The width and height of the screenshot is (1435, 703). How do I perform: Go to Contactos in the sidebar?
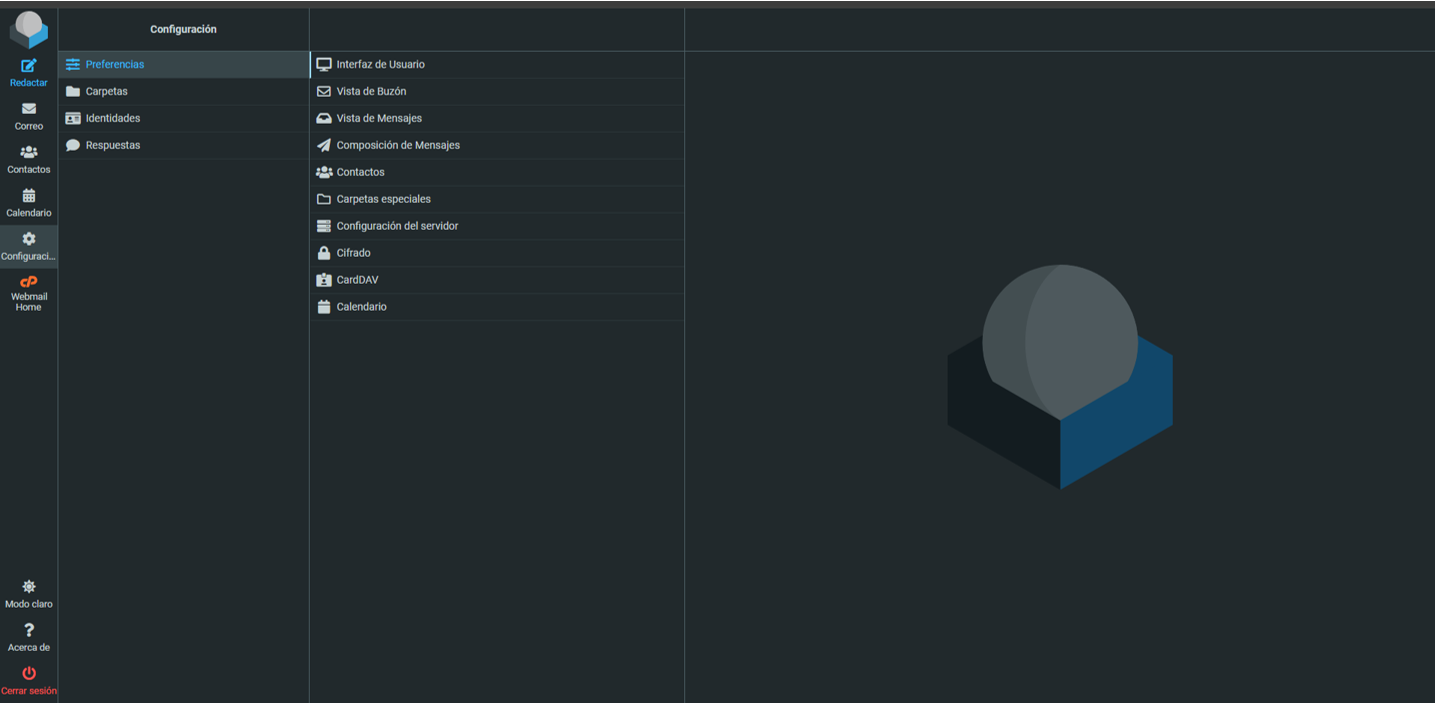[29, 153]
